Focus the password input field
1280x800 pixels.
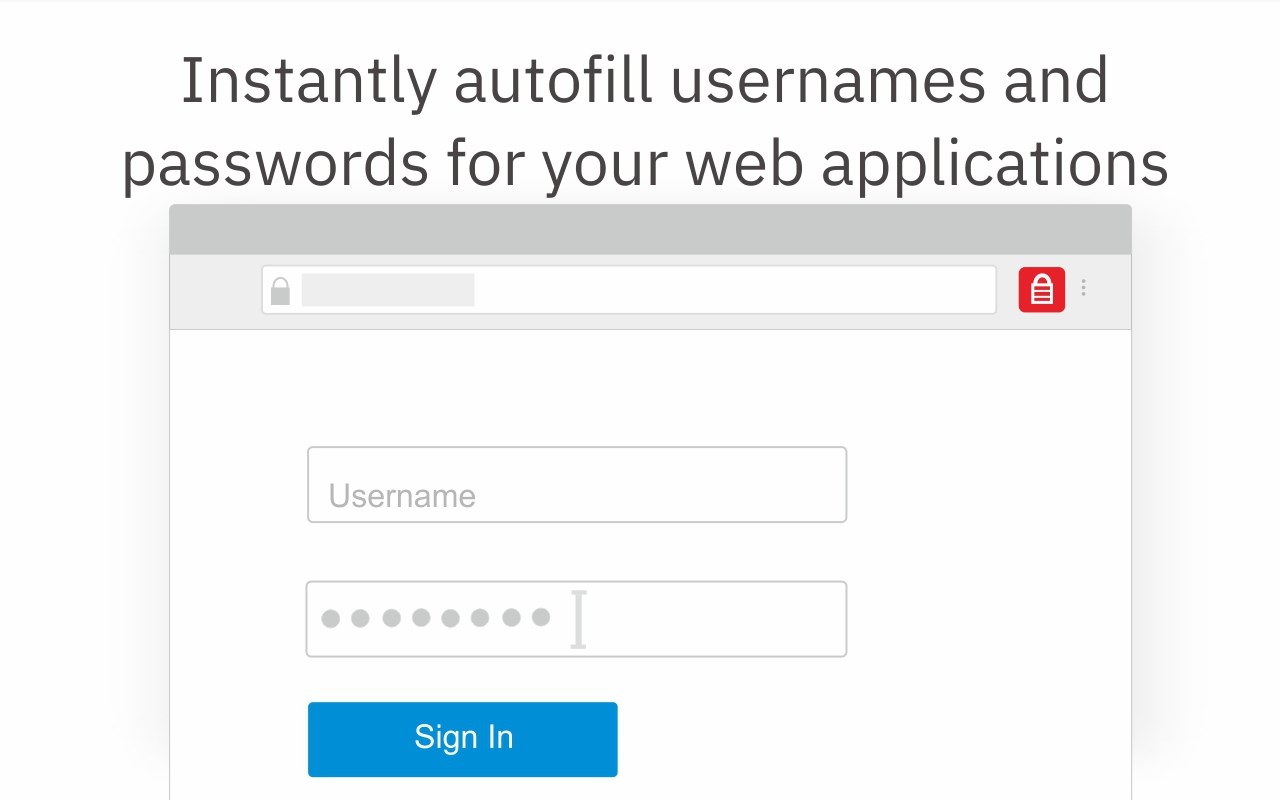(x=576, y=619)
